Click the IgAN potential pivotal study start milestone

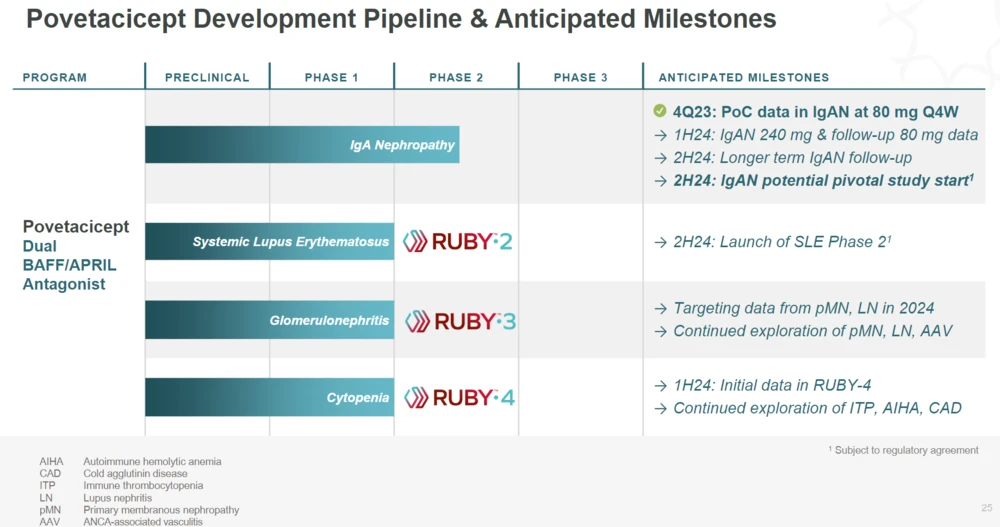click(823, 181)
